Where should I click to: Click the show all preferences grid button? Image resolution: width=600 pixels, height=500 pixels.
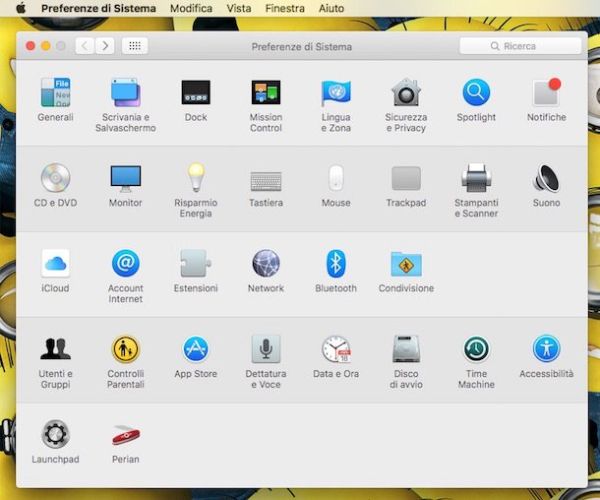point(135,46)
